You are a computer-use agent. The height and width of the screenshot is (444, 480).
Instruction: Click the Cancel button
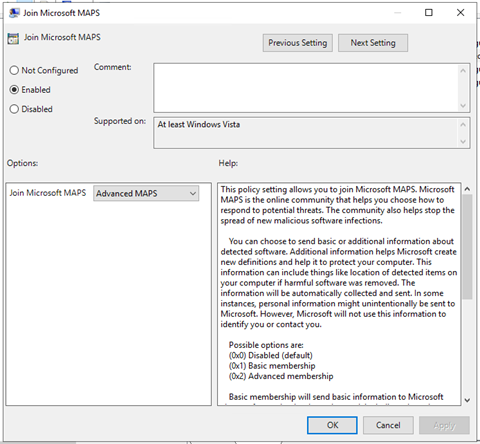pyautogui.click(x=388, y=425)
